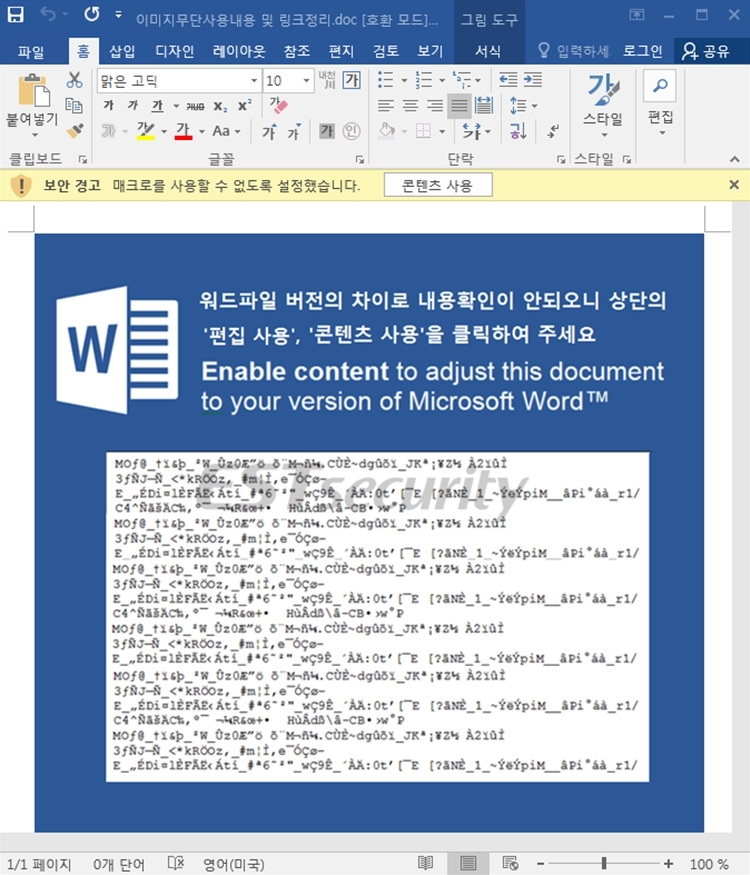Toggle italic 가 formatting
Viewport: 750px width, 875px height.
point(133,105)
